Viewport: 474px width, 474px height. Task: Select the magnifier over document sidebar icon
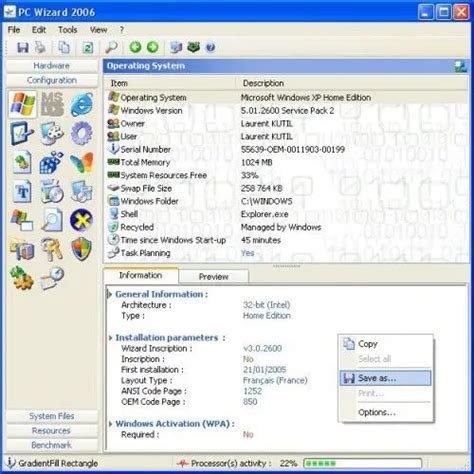52,220
